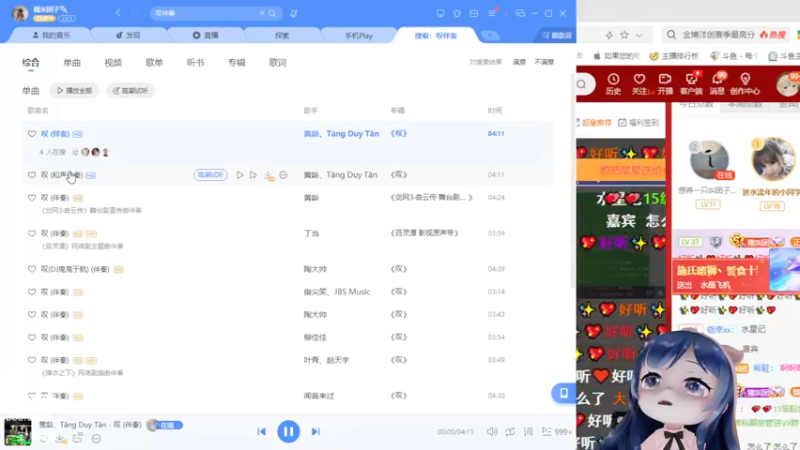Select the 视频 results category
Screen dimensions: 800x450
pos(113,62)
